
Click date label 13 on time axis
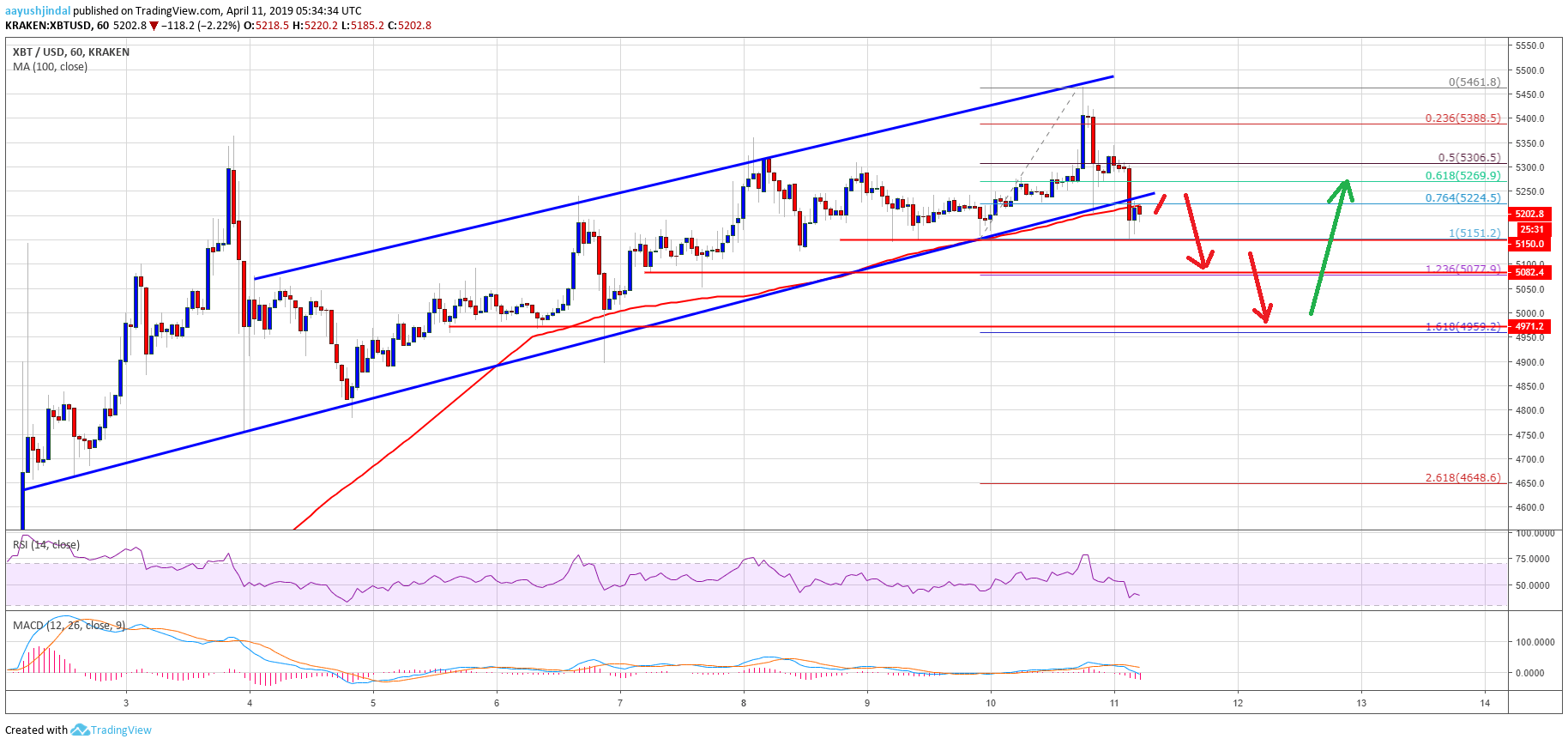pos(1361,703)
